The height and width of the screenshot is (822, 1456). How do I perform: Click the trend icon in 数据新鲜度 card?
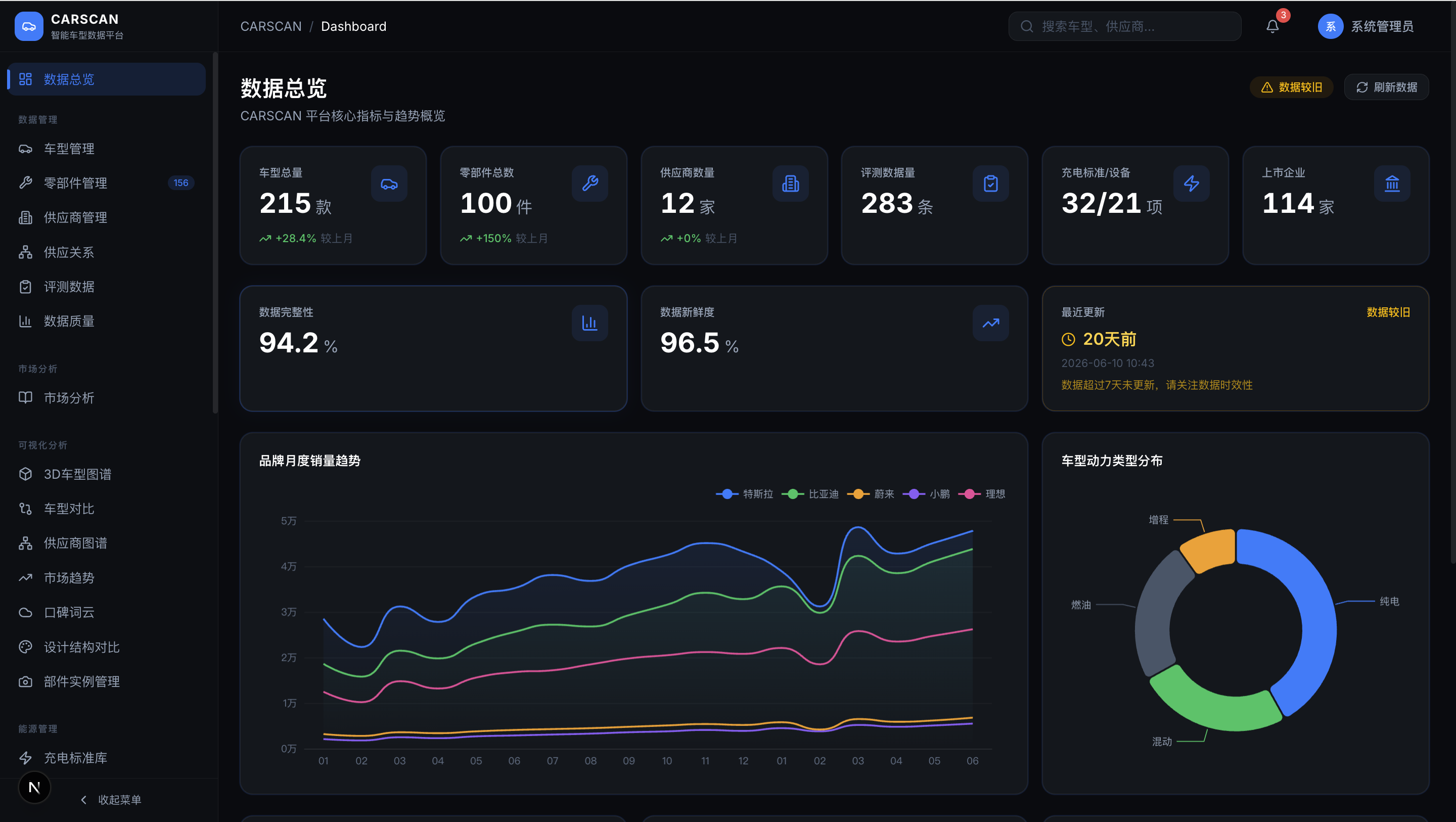pyautogui.click(x=991, y=323)
